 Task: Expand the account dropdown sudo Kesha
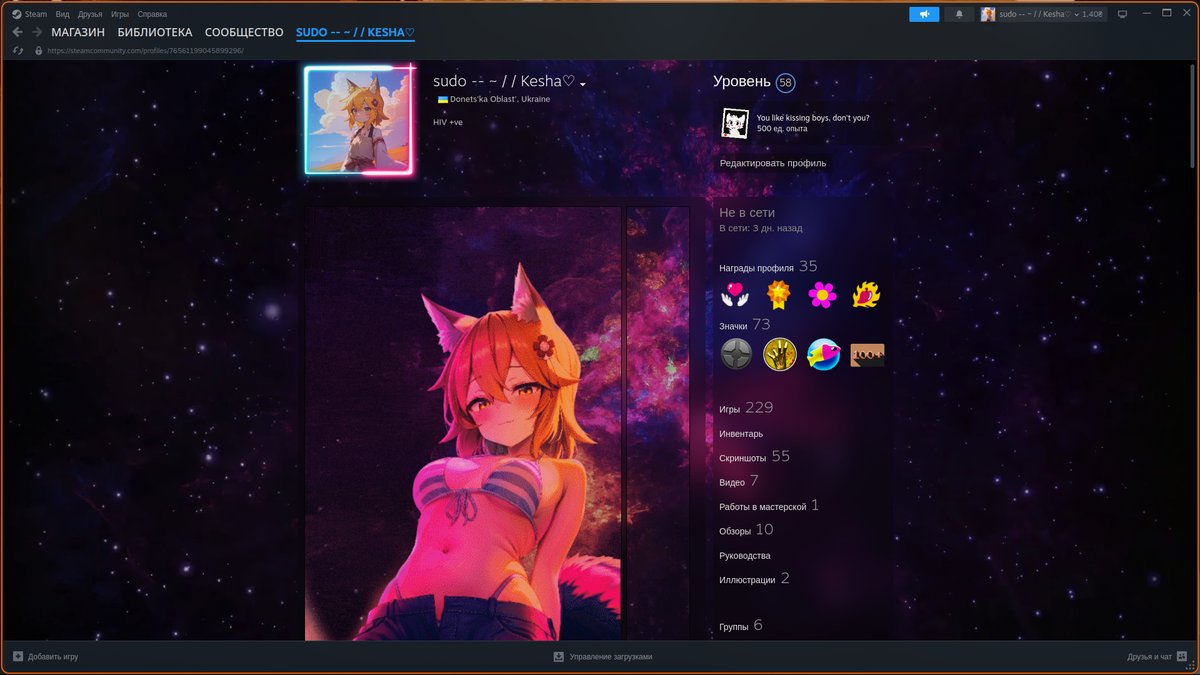tap(1042, 14)
